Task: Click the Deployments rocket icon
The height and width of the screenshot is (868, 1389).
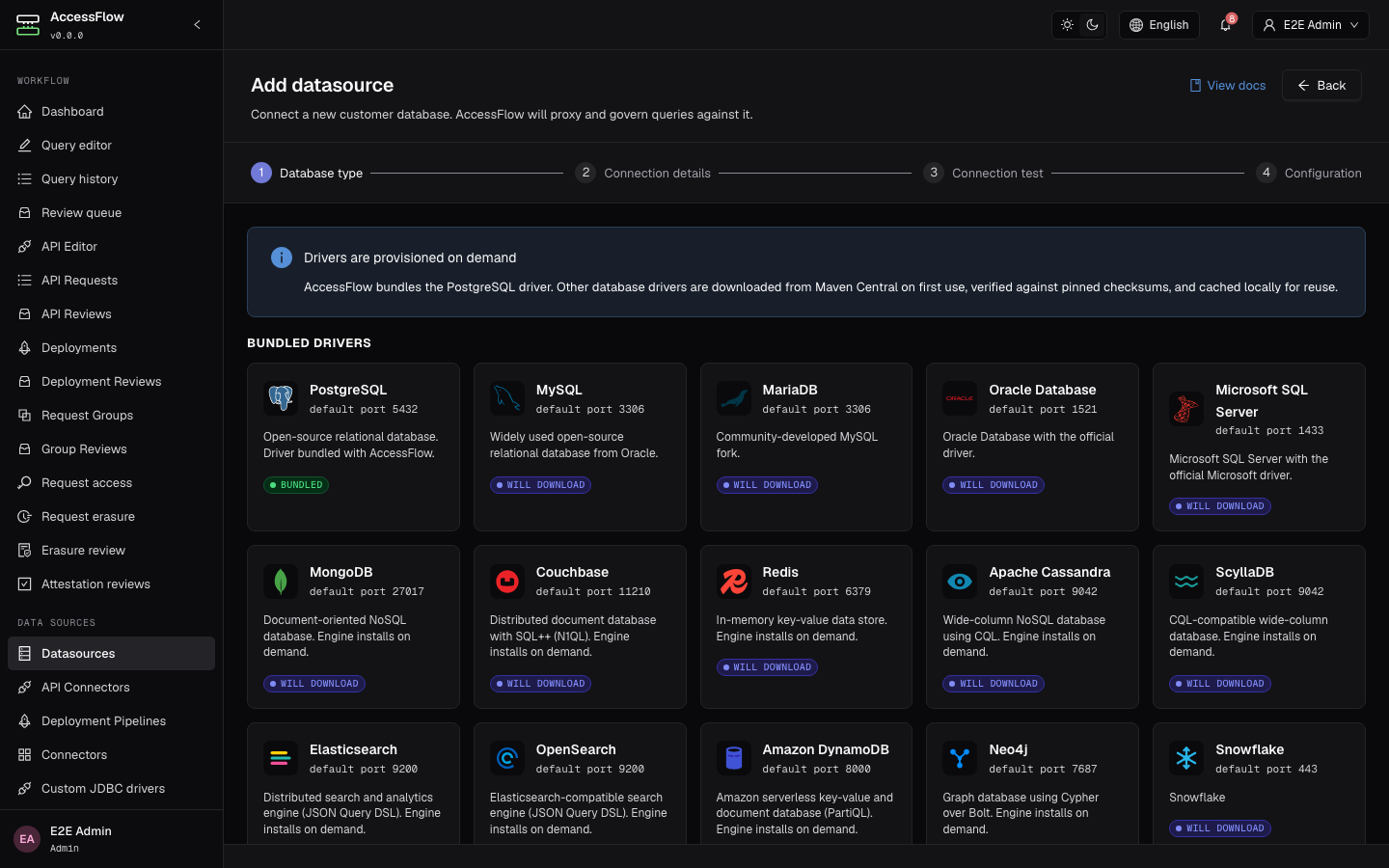Action: click(25, 348)
